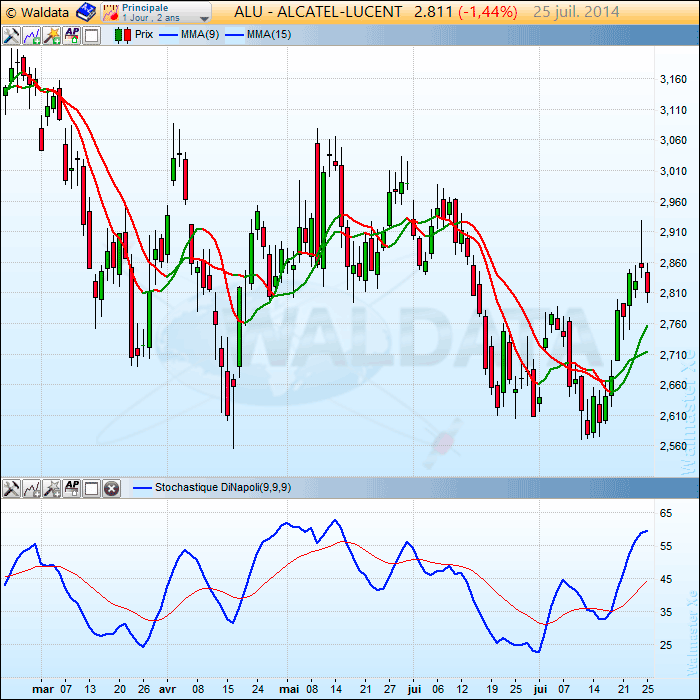Open the magic wand in price toolbar
This screenshot has width=700, height=700.
click(x=52, y=35)
